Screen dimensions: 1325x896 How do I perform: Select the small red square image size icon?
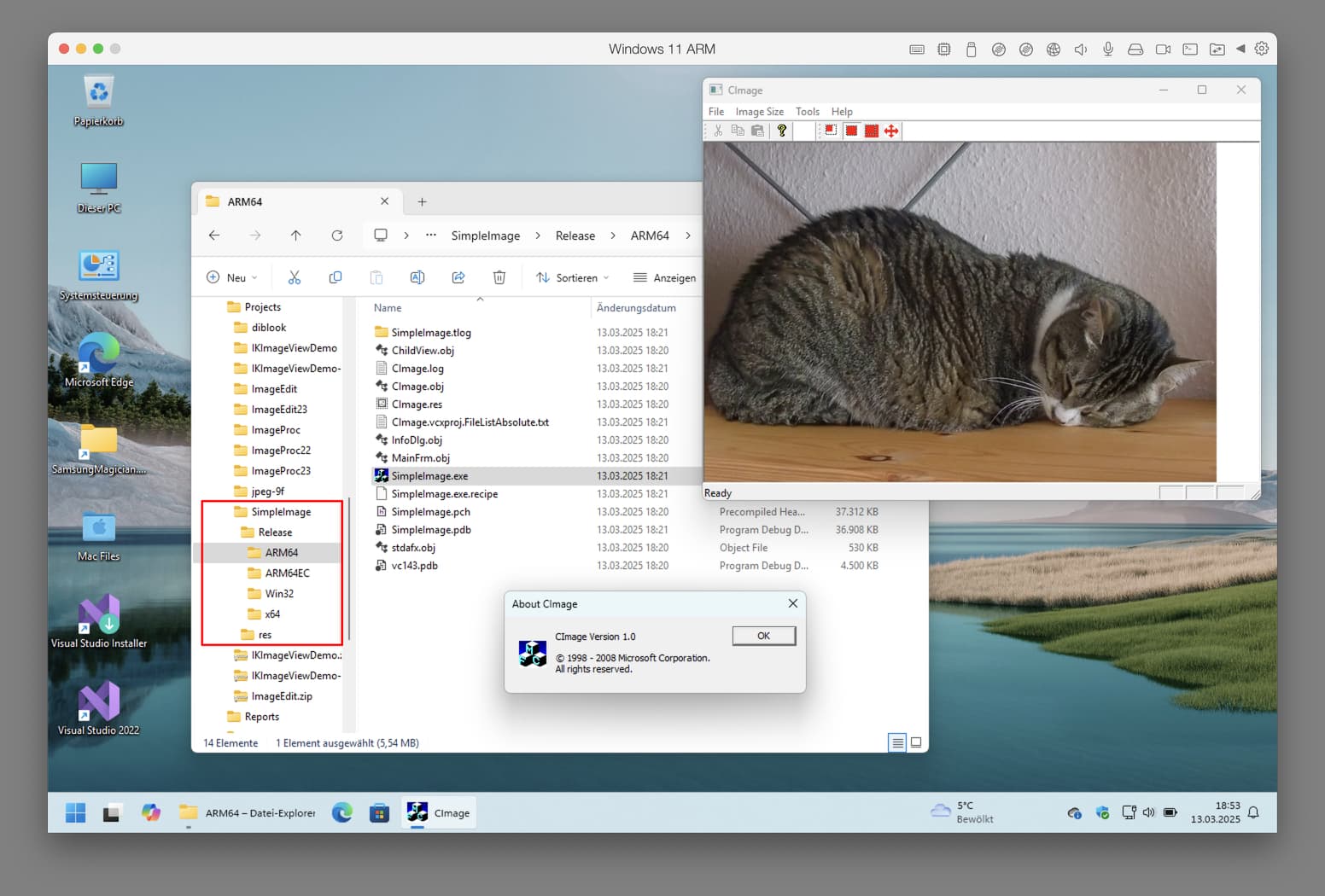[x=830, y=131]
